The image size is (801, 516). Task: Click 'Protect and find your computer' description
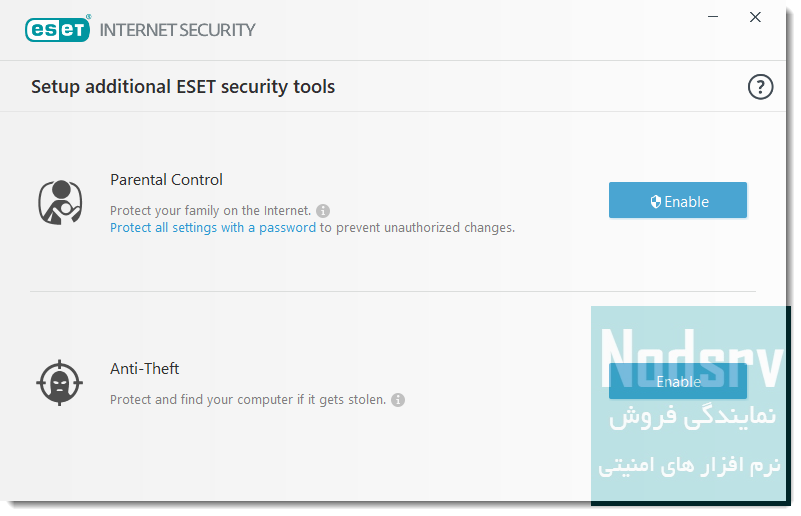point(247,400)
